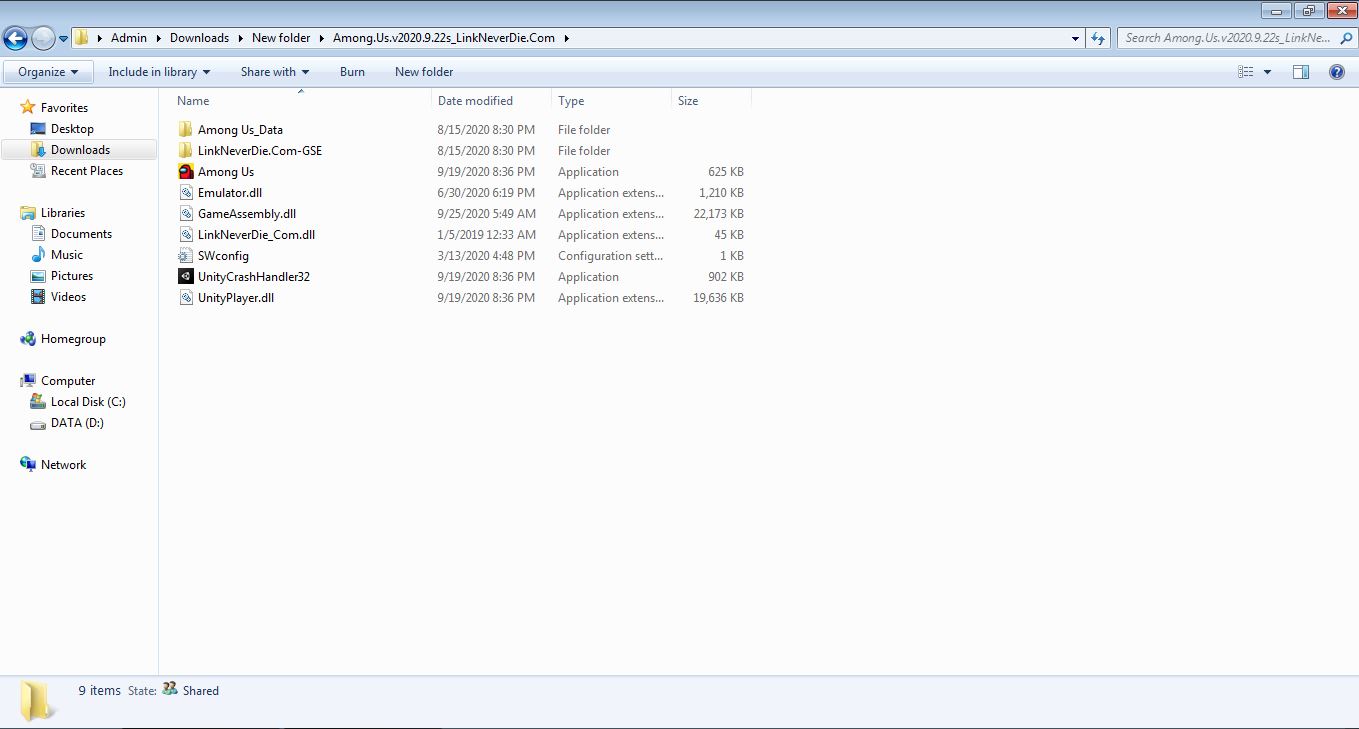The width and height of the screenshot is (1359, 729).
Task: Sort files by Date modified column
Action: tap(475, 101)
